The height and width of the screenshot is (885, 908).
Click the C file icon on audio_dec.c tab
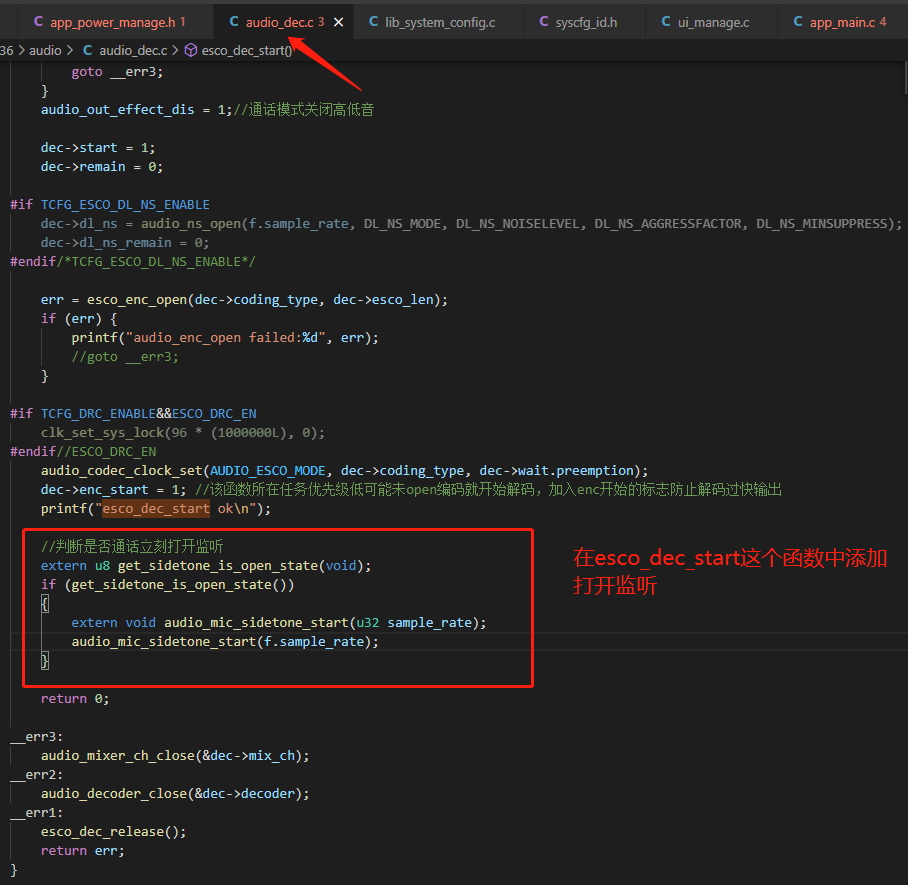pos(234,21)
